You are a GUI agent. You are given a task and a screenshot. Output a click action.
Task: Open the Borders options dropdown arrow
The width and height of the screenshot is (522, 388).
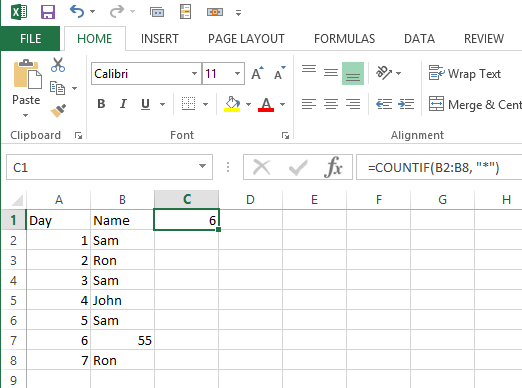click(206, 105)
